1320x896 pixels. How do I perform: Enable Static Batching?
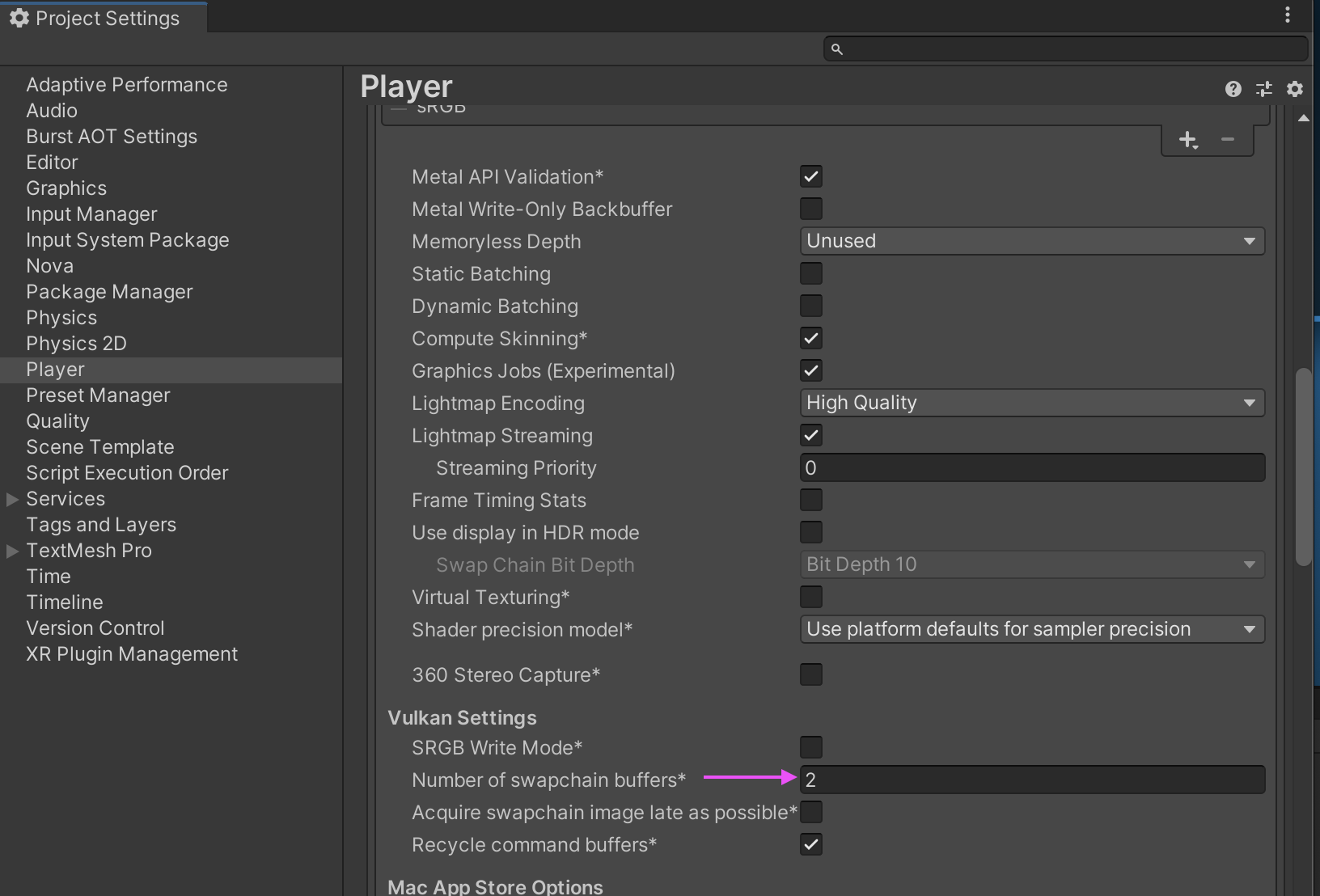tap(810, 273)
